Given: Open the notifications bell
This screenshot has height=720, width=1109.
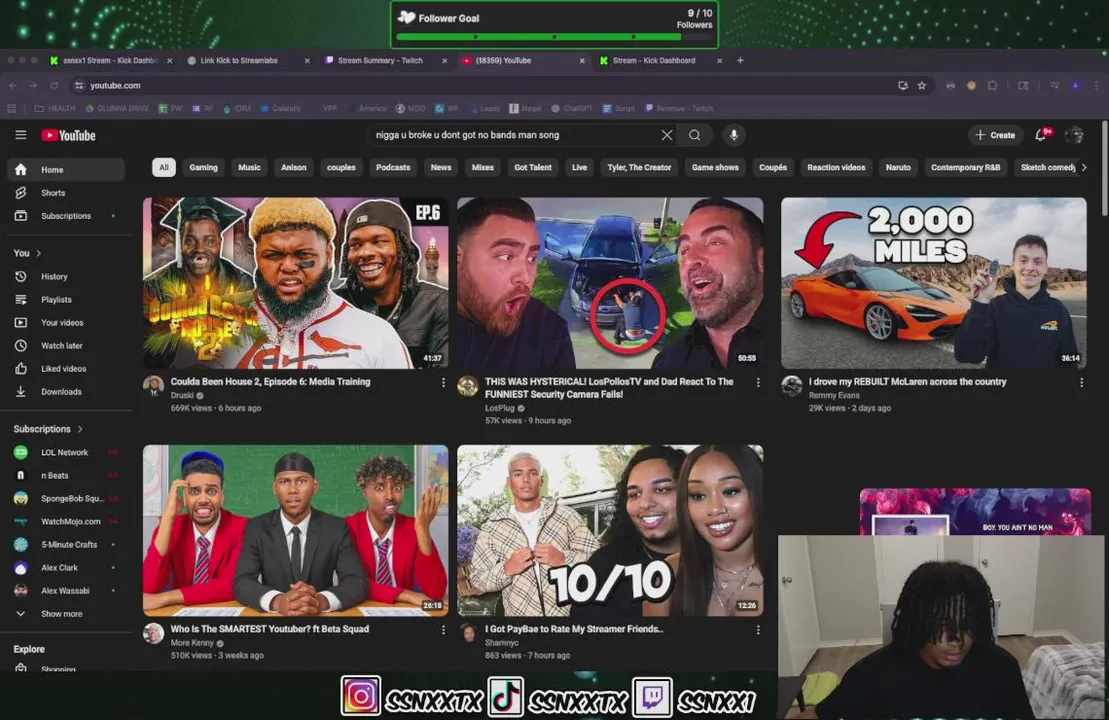Looking at the screenshot, I should point(1040,135).
